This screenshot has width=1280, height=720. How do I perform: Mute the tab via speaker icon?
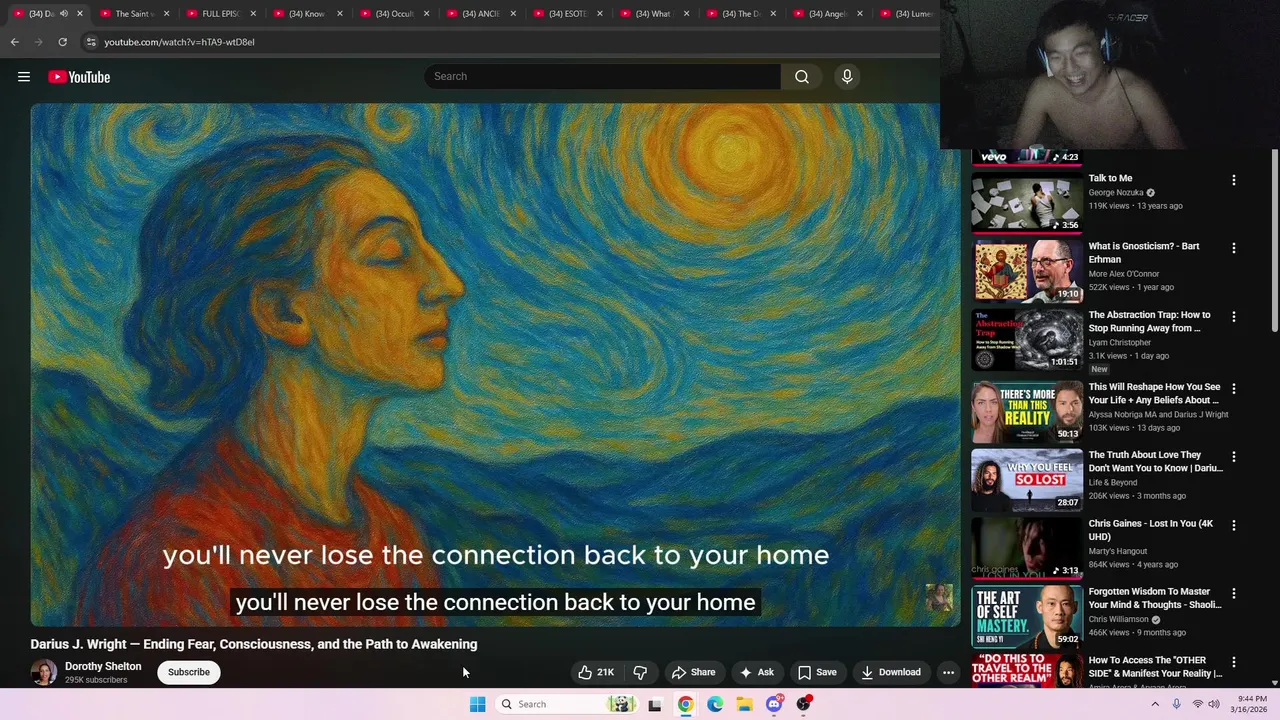[x=64, y=14]
